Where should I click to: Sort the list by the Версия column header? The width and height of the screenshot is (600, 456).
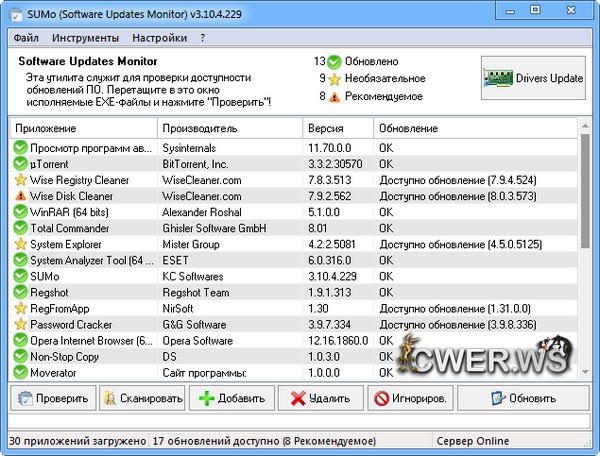tap(338, 129)
